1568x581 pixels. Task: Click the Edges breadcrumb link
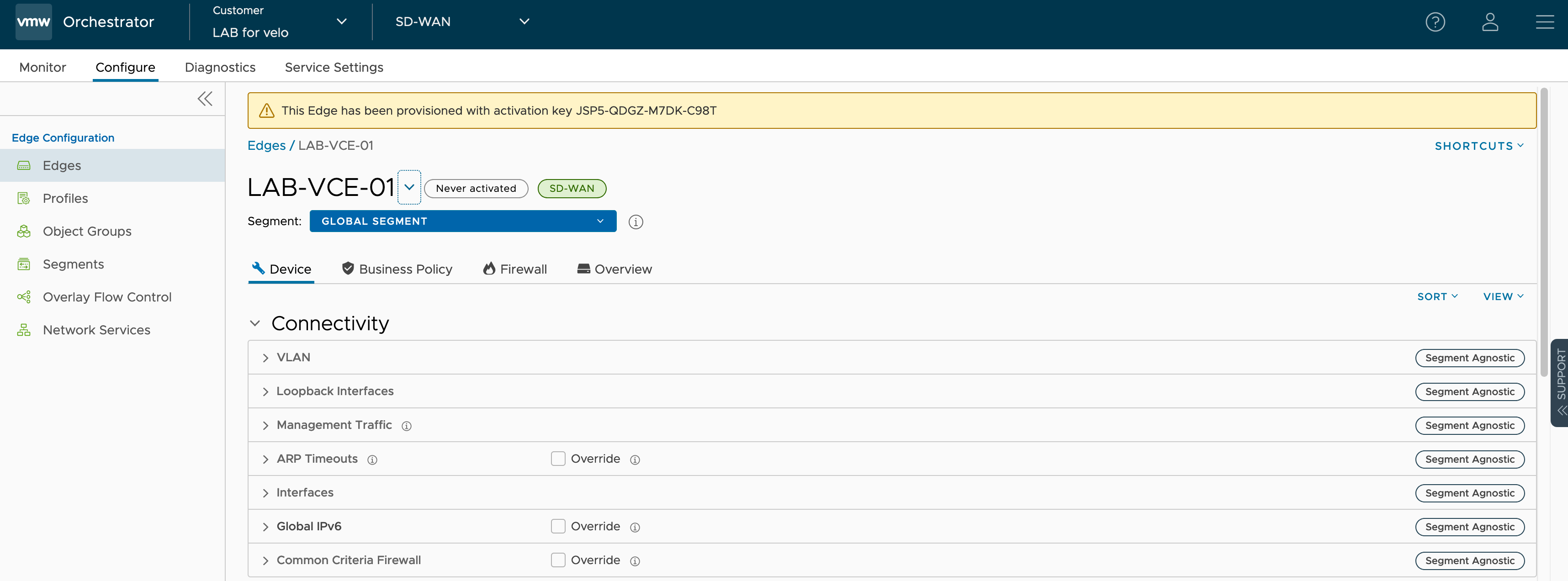[266, 145]
